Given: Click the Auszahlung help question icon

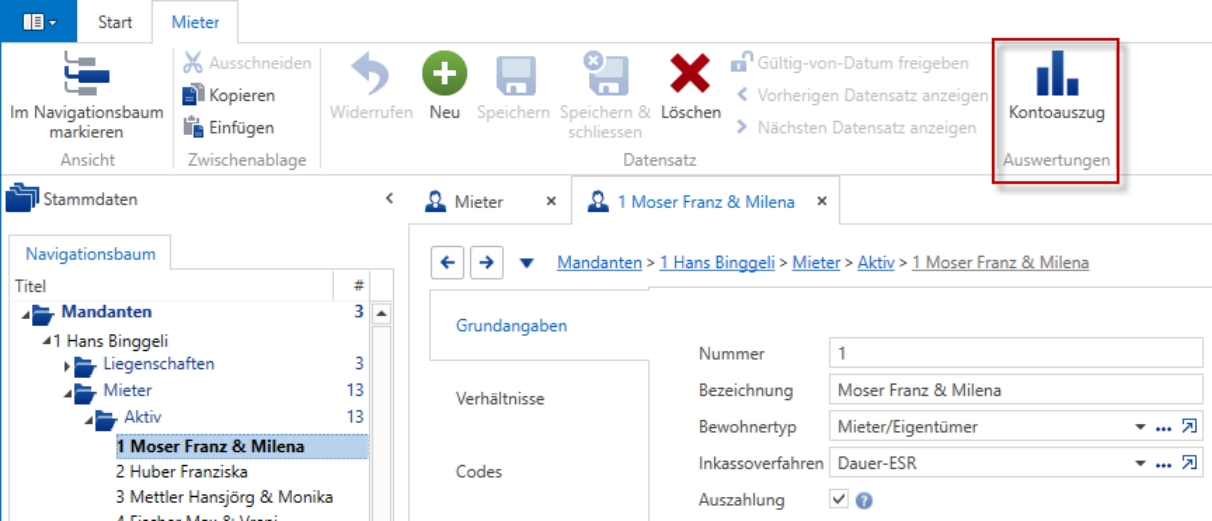Looking at the screenshot, I should click(x=864, y=501).
